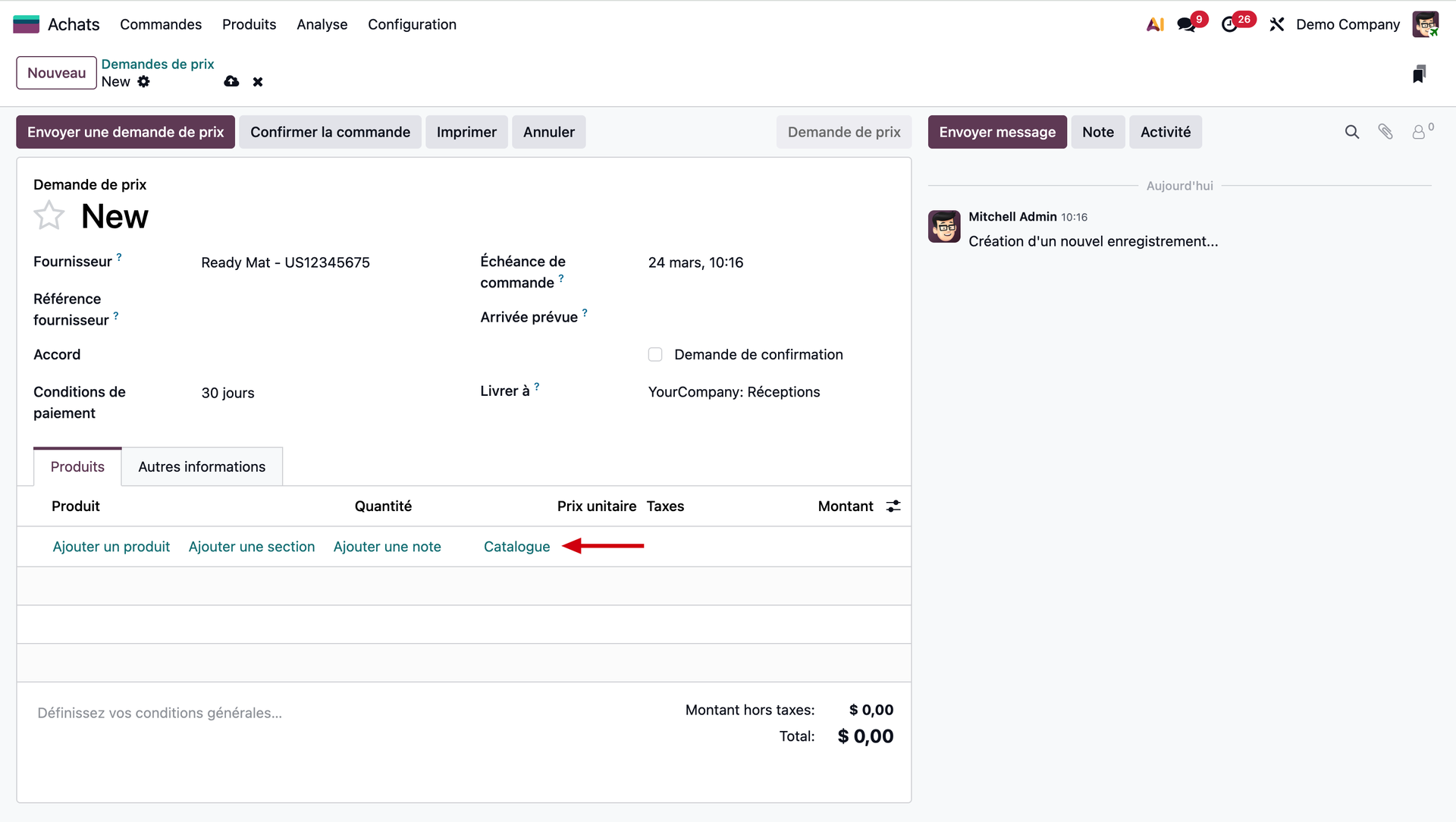Open the Configuration menu
The width and height of the screenshot is (1456, 822).
[412, 24]
